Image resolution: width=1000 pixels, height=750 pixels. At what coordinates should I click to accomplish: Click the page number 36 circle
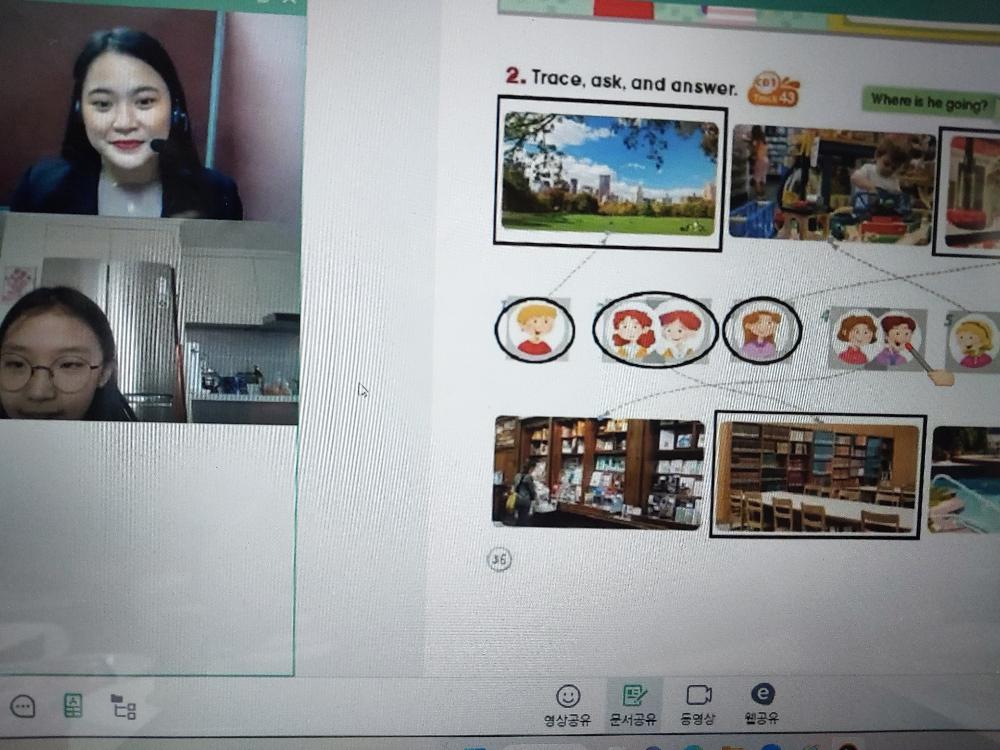(499, 560)
